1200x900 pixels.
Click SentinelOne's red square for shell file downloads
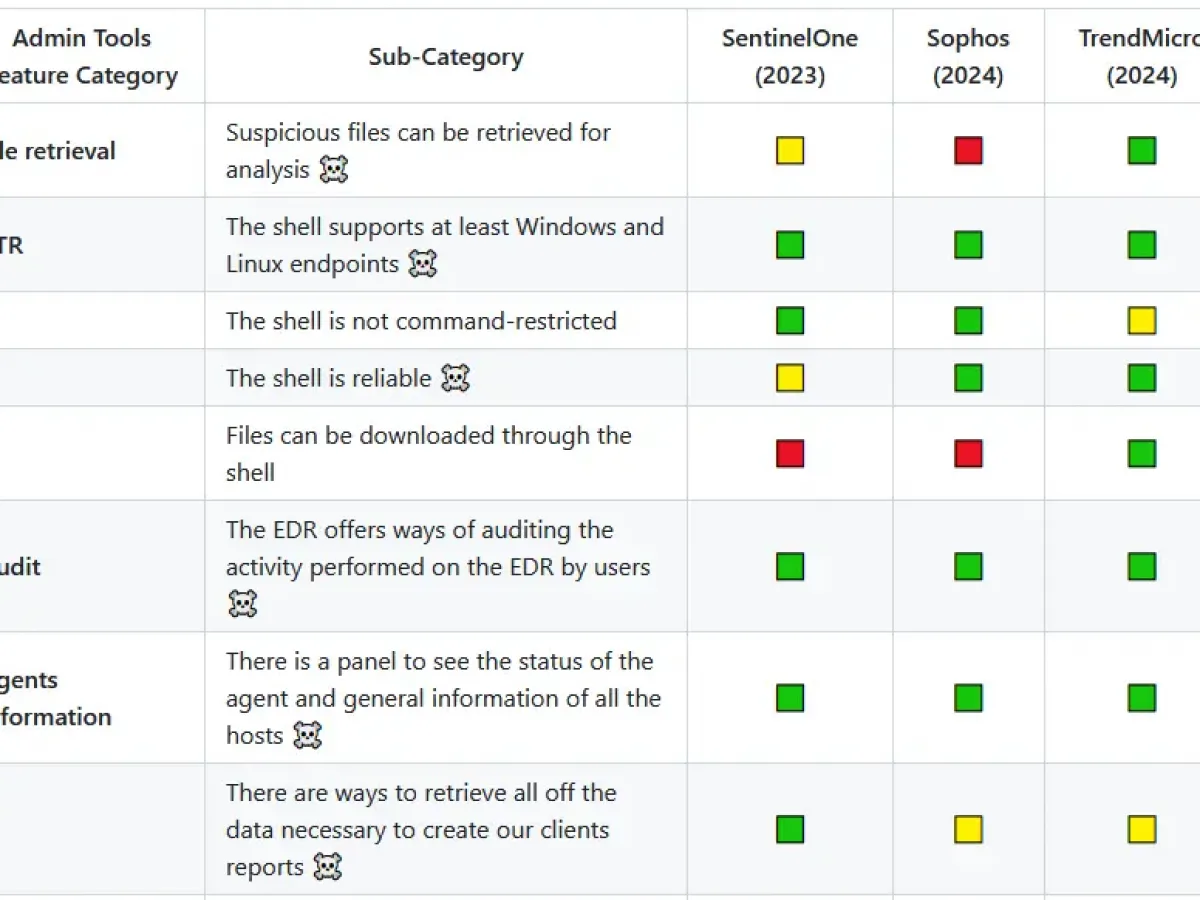[790, 454]
